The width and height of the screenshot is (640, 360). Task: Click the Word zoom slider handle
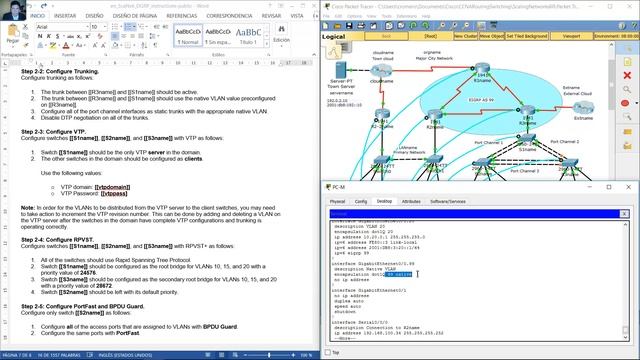[x=269, y=355]
